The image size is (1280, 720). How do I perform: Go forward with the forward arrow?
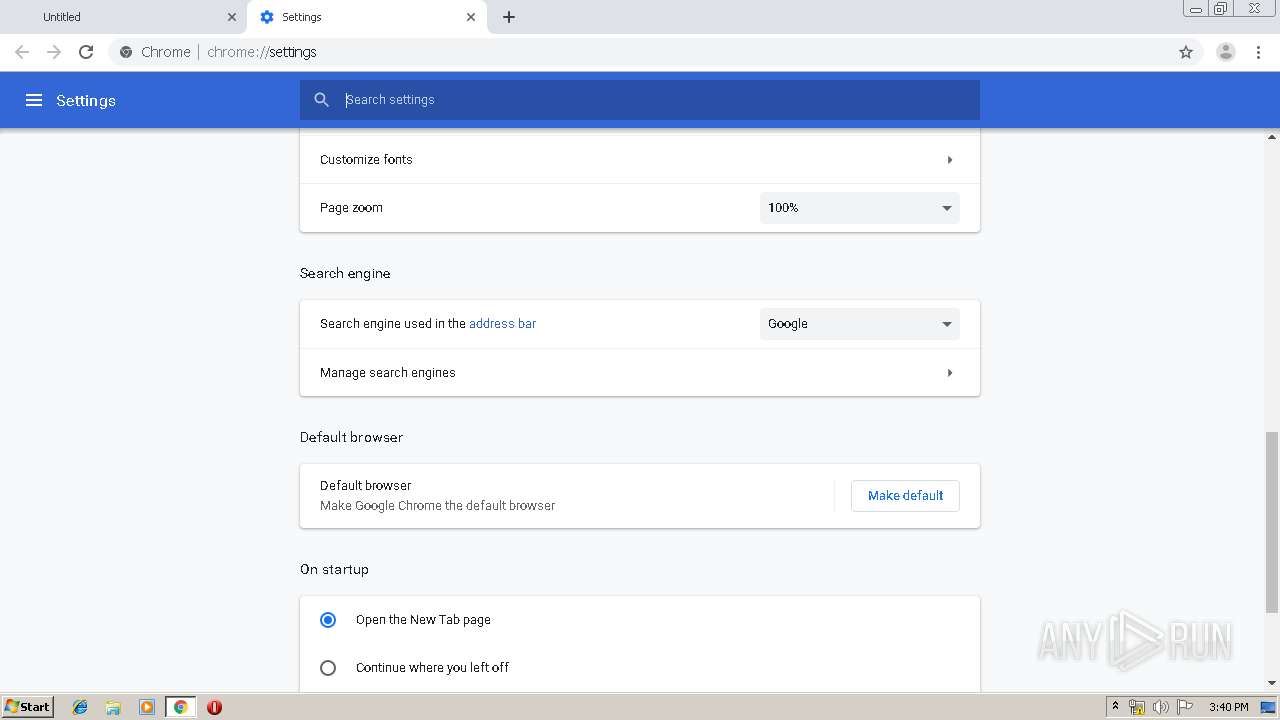pos(54,52)
